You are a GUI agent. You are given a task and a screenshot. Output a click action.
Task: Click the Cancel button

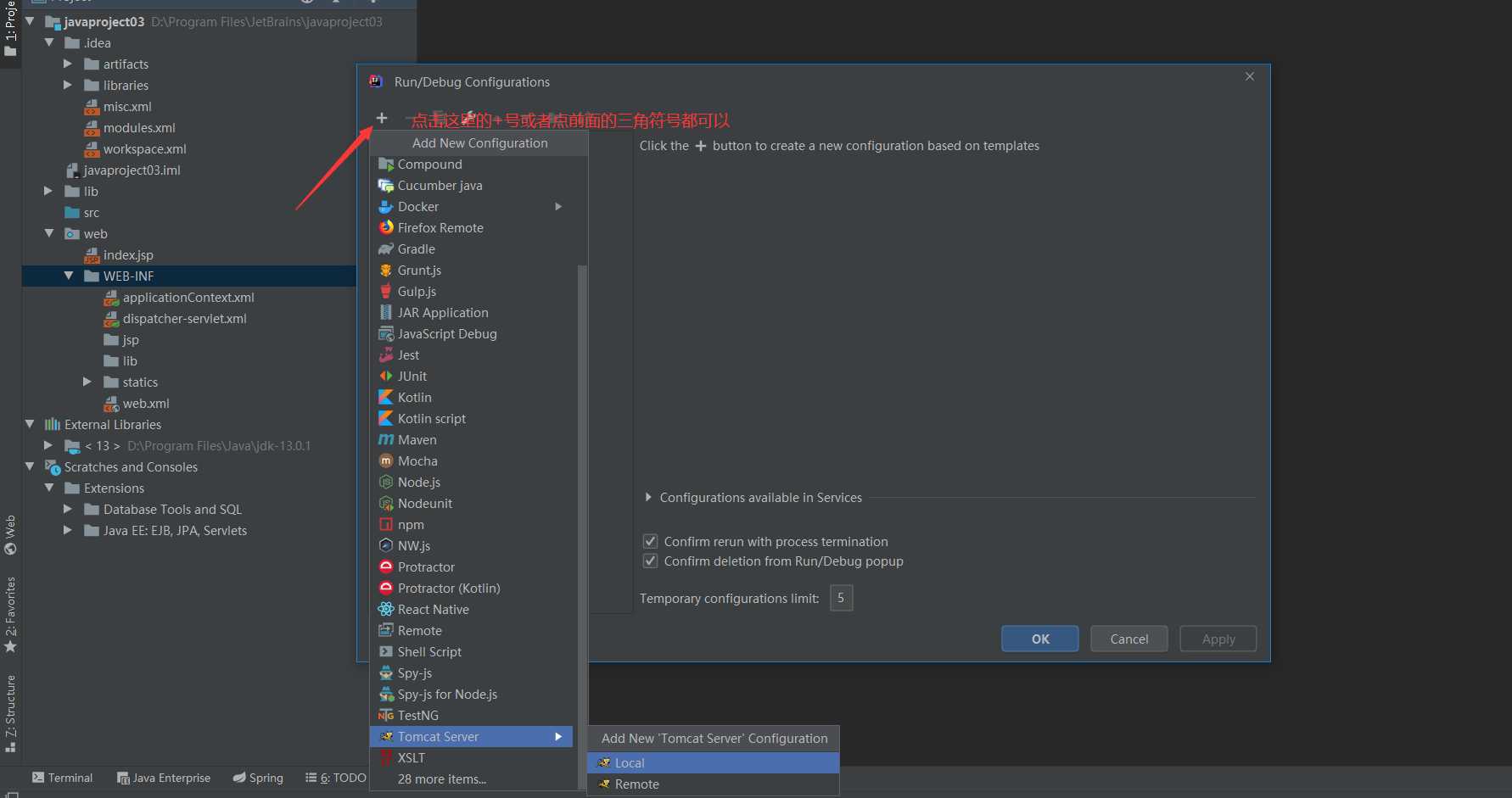point(1129,639)
